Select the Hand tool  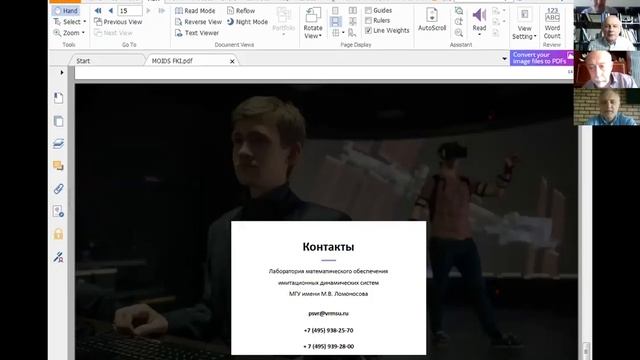(x=66, y=11)
